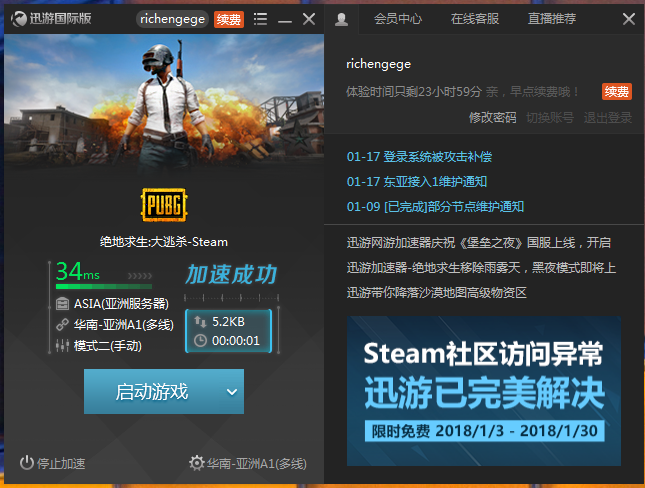The height and width of the screenshot is (488, 645).
Task: Open the hamburger list menu icon
Action: [260, 19]
